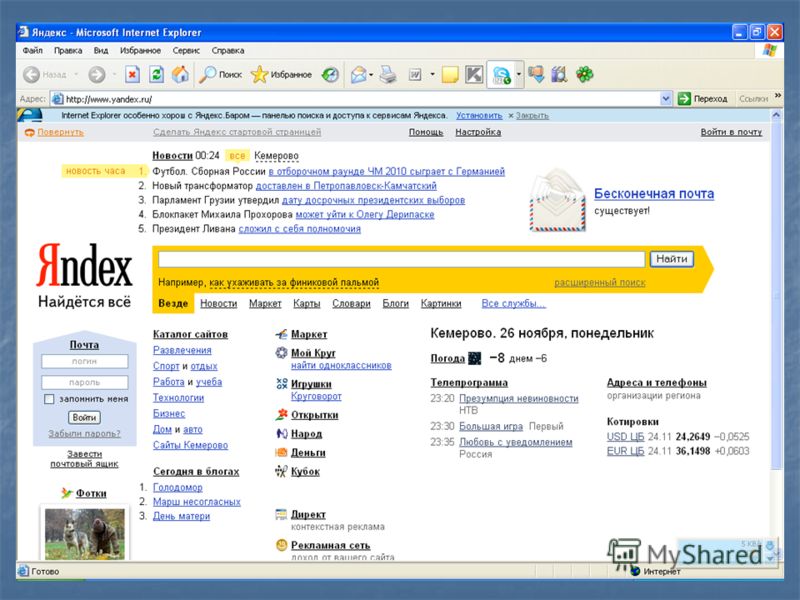Click the Установить link in info bar

point(479,115)
